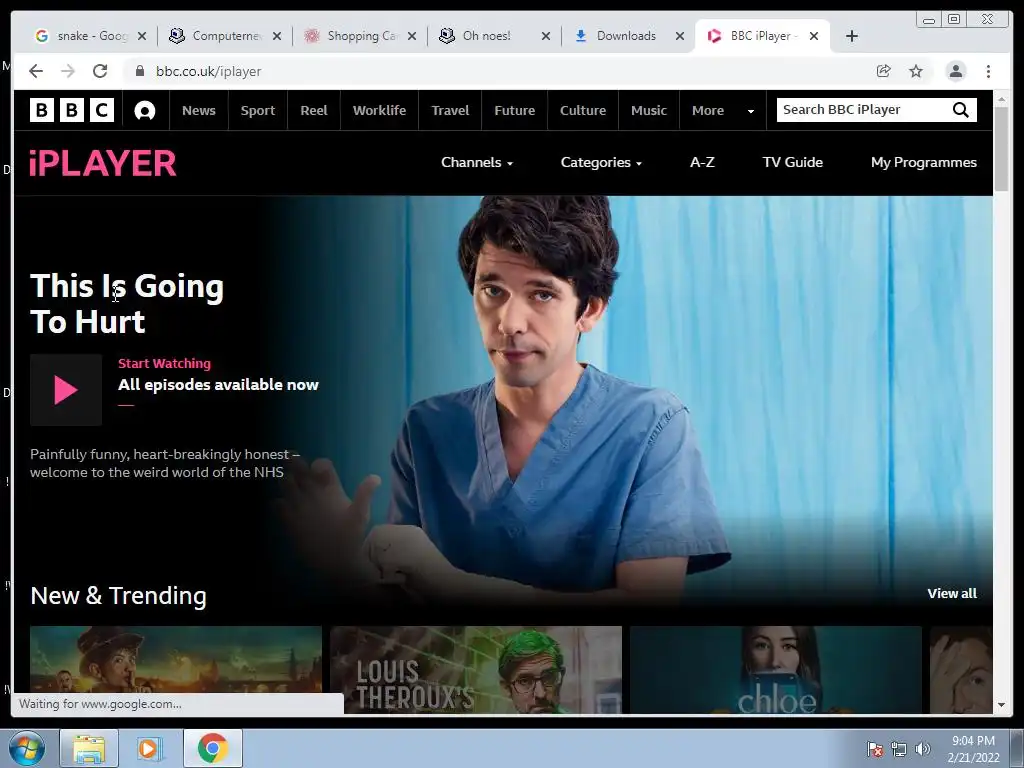Open Reel in BBC navigation
Image resolution: width=1024 pixels, height=768 pixels.
click(313, 110)
